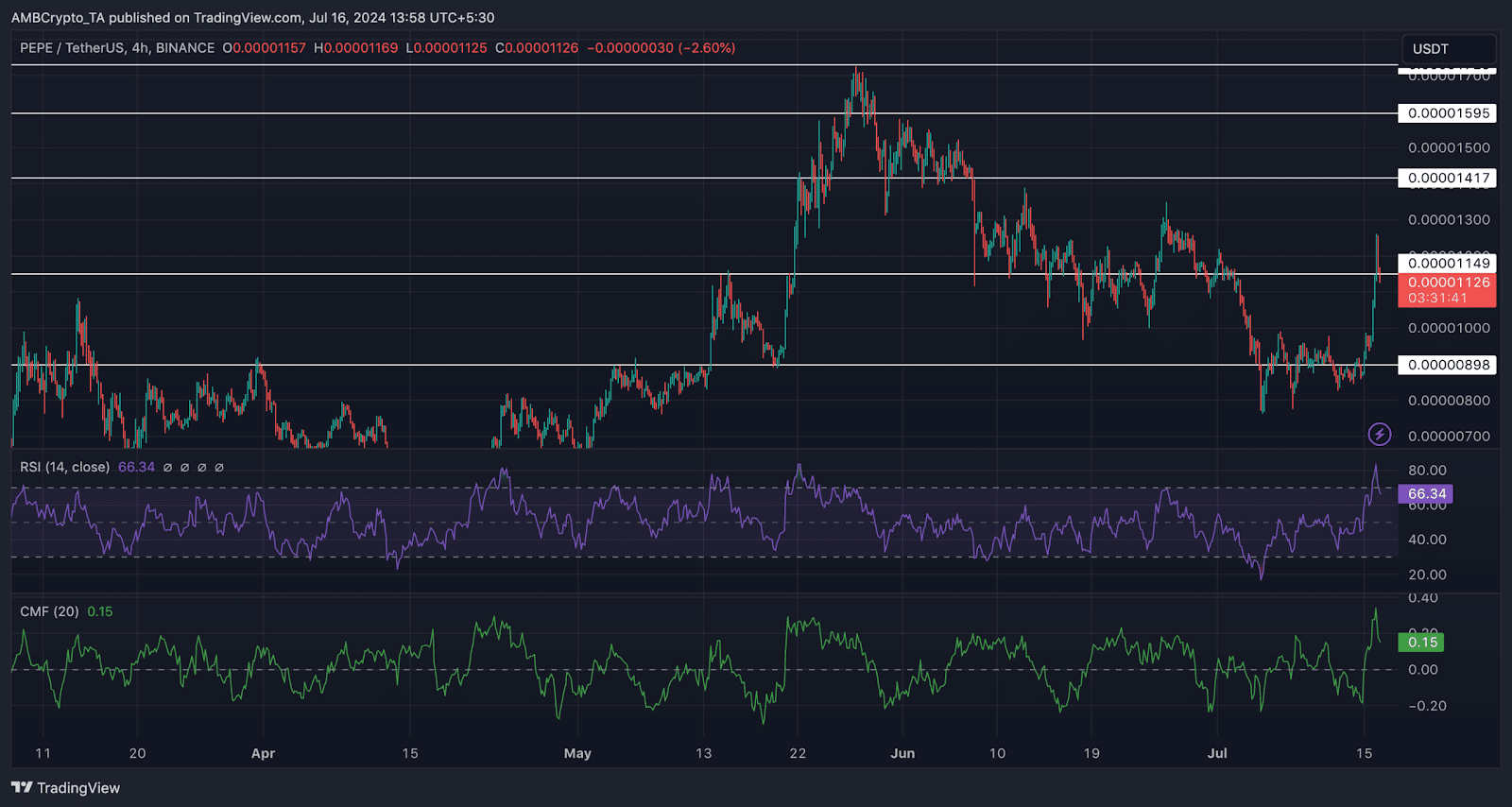1512x807 pixels.
Task: Click the Jun date label on time axis
Action: point(902,753)
